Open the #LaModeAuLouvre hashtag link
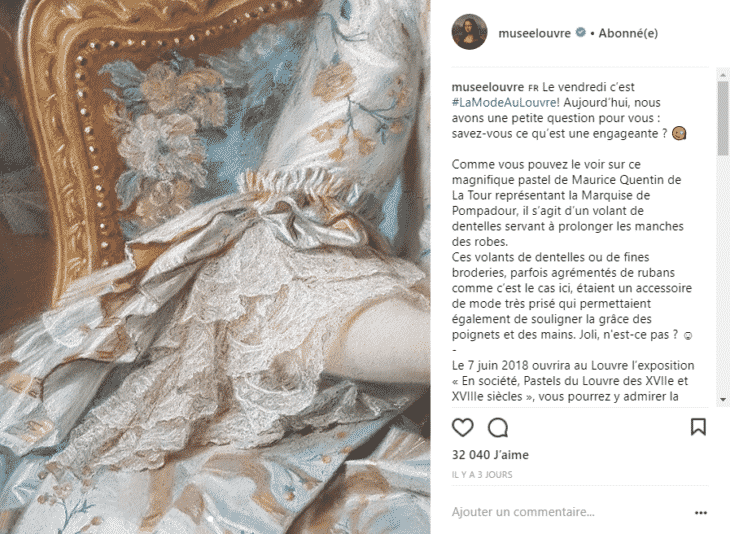This screenshot has height=534, width=730. [x=504, y=102]
